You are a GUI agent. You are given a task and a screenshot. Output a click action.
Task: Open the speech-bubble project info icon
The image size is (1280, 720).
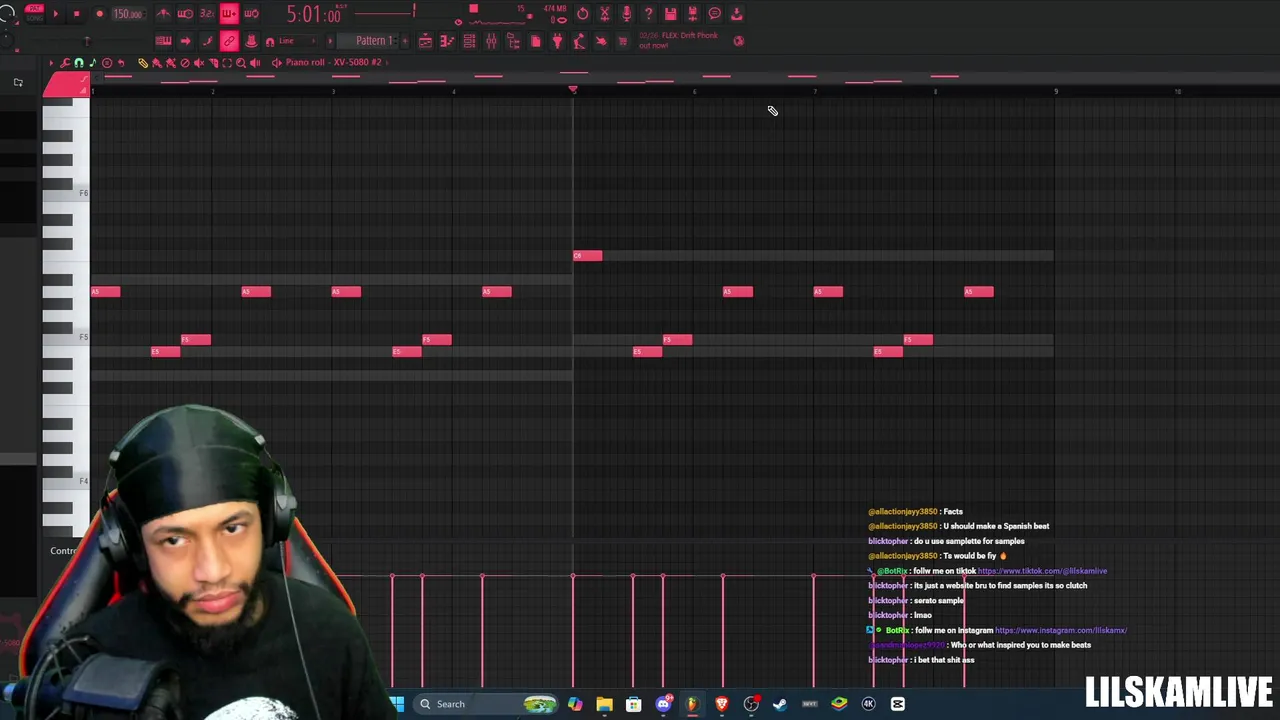[x=714, y=13]
